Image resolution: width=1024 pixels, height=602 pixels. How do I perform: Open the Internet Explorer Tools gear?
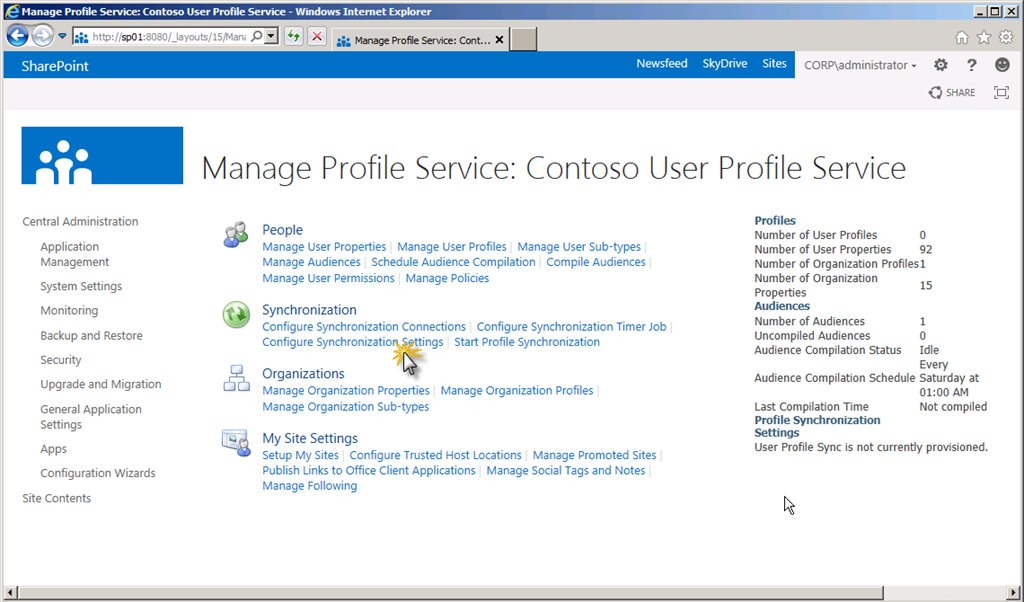coord(1006,37)
